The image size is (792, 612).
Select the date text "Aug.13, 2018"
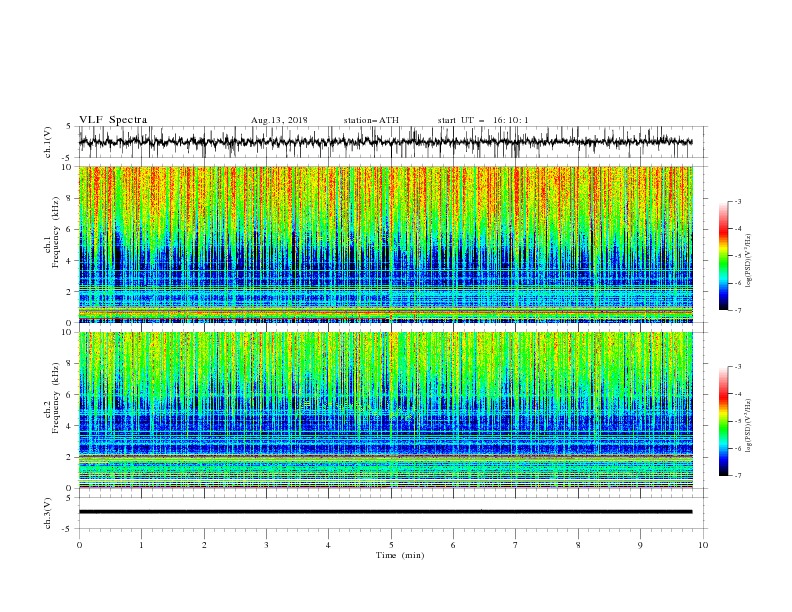[279, 120]
